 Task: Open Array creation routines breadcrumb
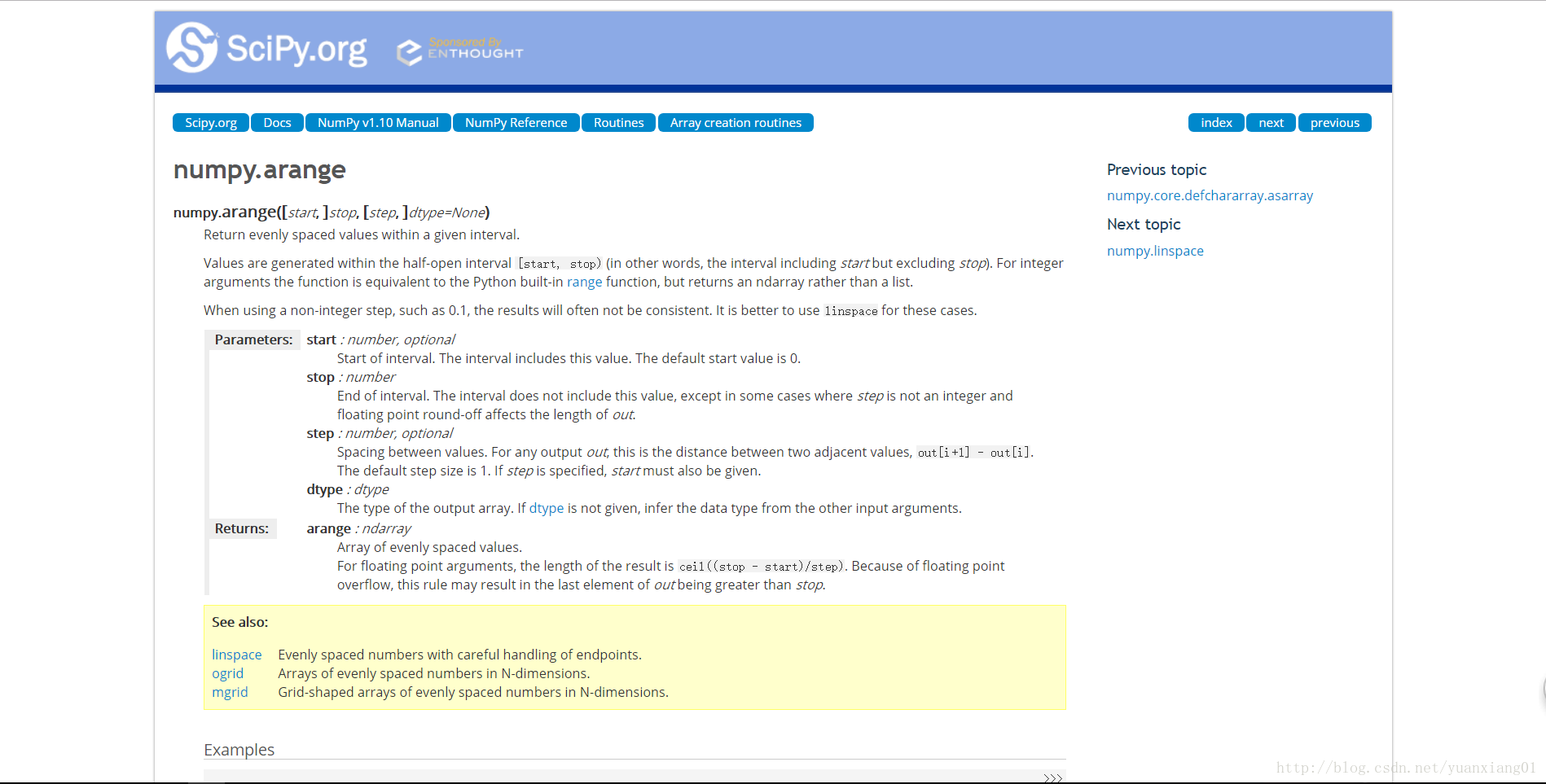[736, 123]
